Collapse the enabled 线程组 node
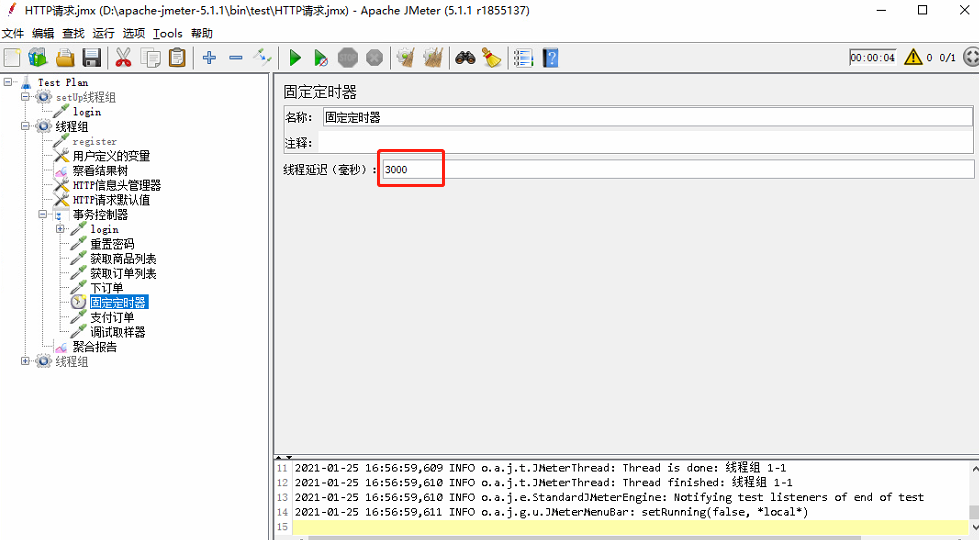 pyautogui.click(x=25, y=126)
